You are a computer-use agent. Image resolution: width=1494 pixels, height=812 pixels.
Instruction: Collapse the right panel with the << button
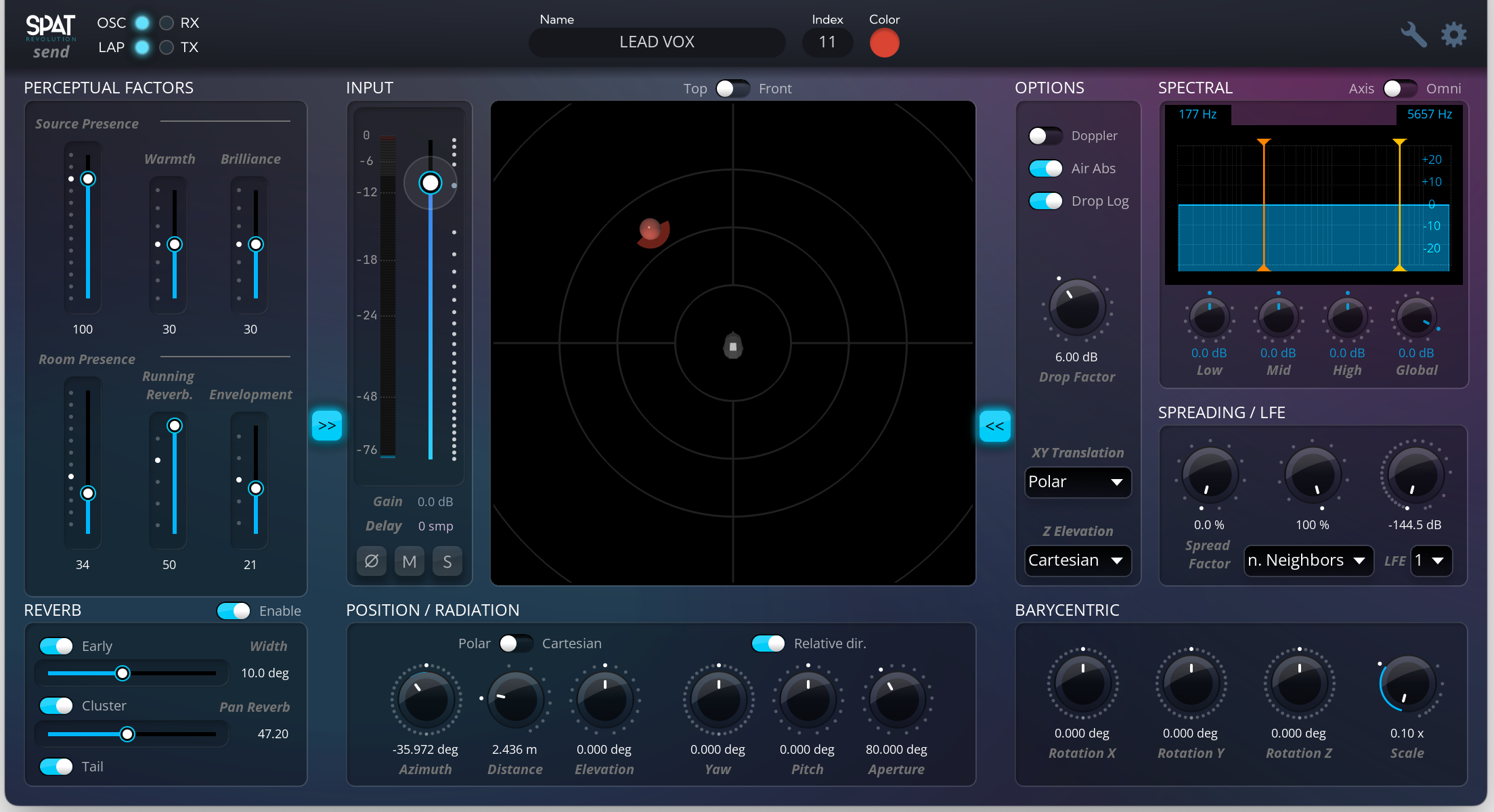coord(994,425)
